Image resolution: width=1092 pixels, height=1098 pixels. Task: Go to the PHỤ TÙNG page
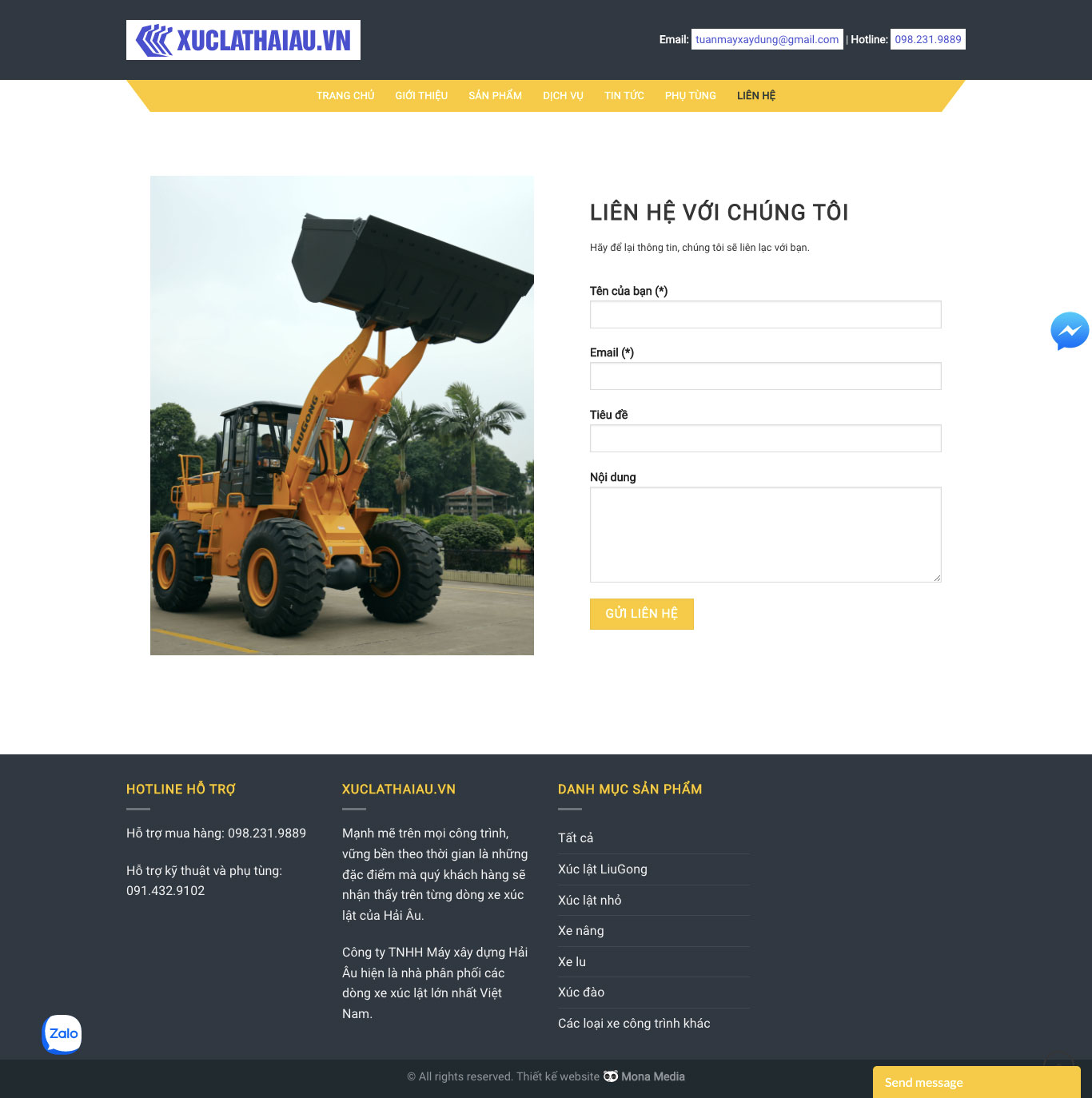[691, 96]
